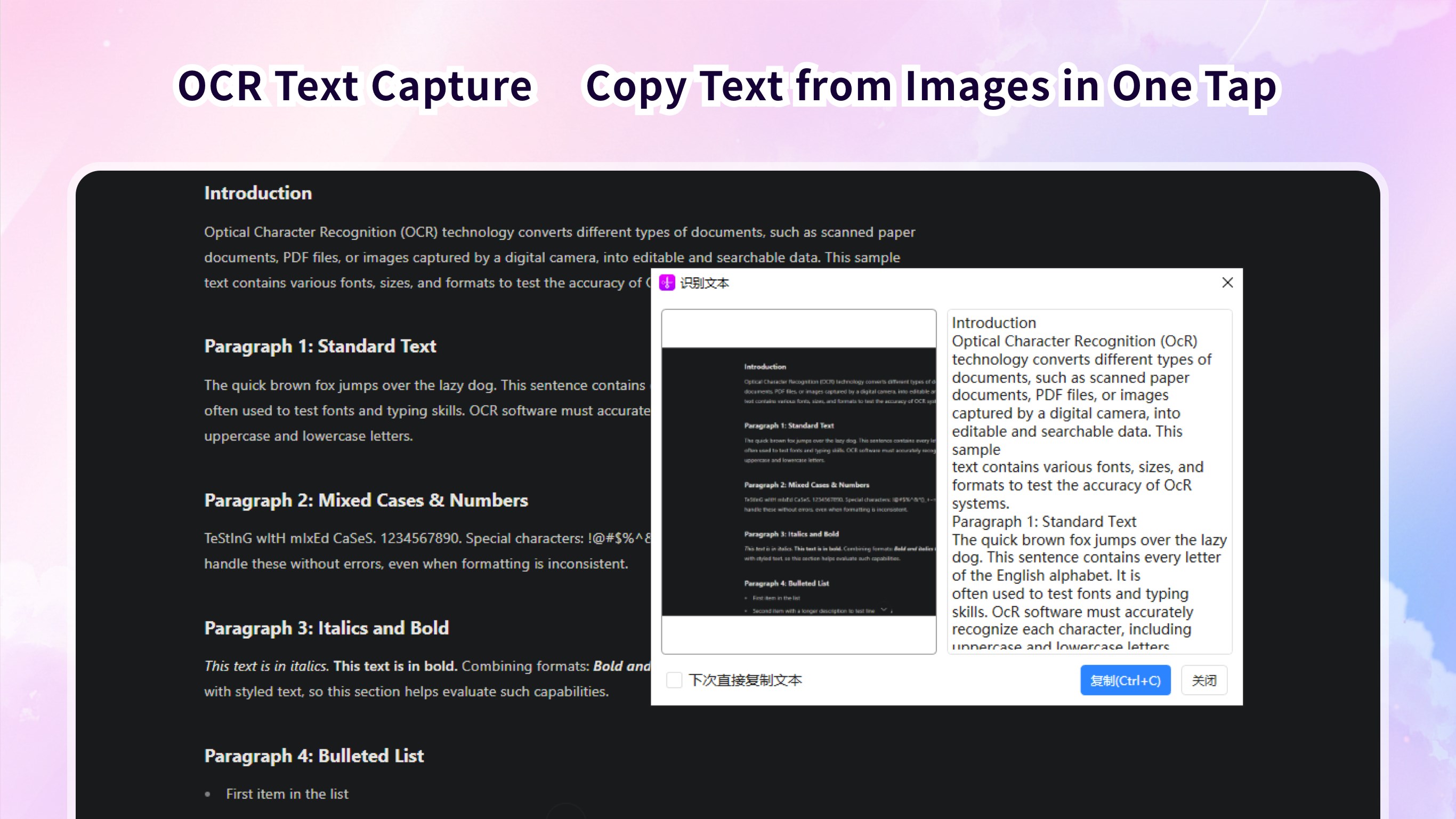This screenshot has height=819, width=1456.
Task: Click the 关闭 button
Action: [1204, 680]
